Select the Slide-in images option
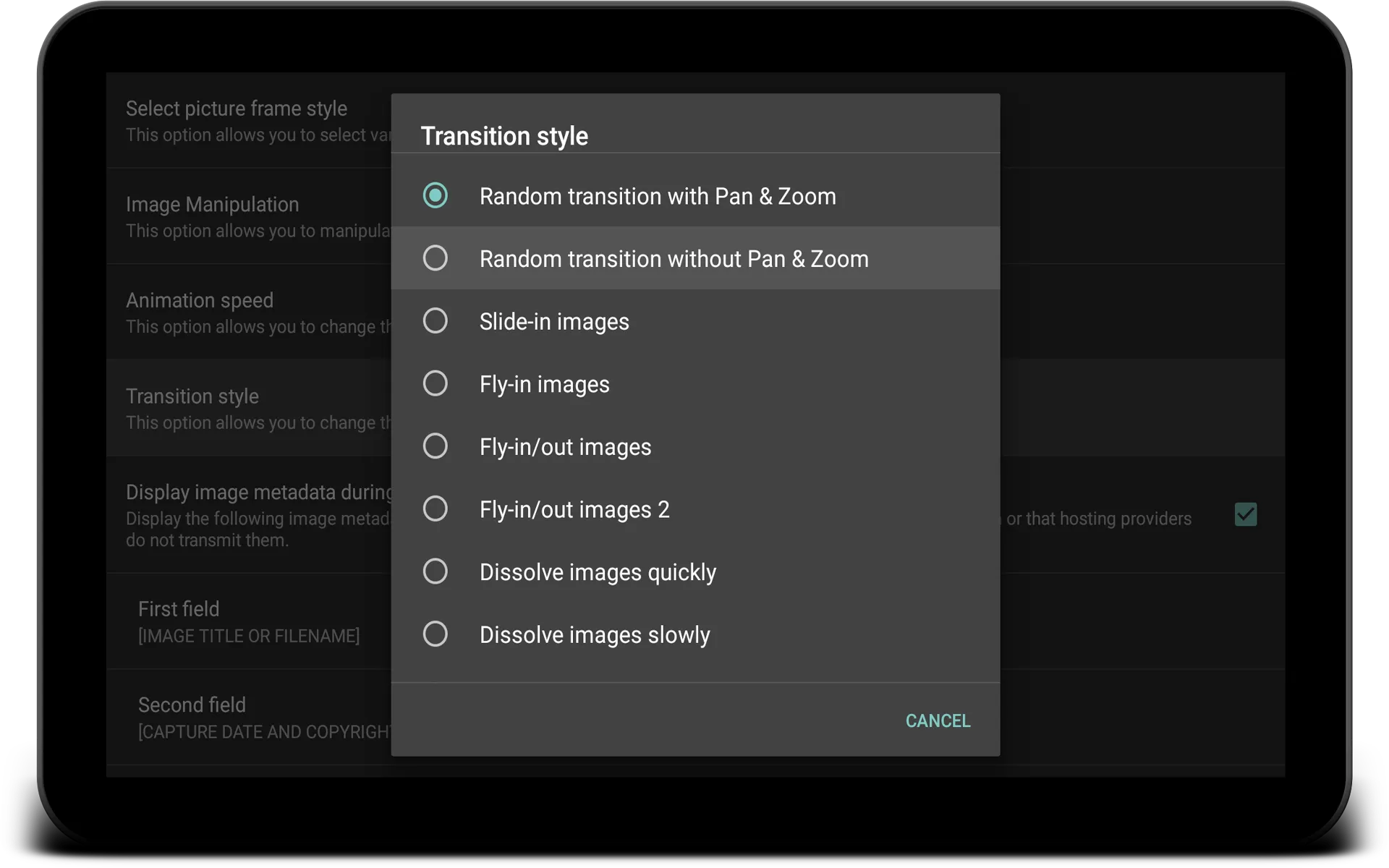Screen dimensions: 1389x868 pyautogui.click(x=695, y=321)
